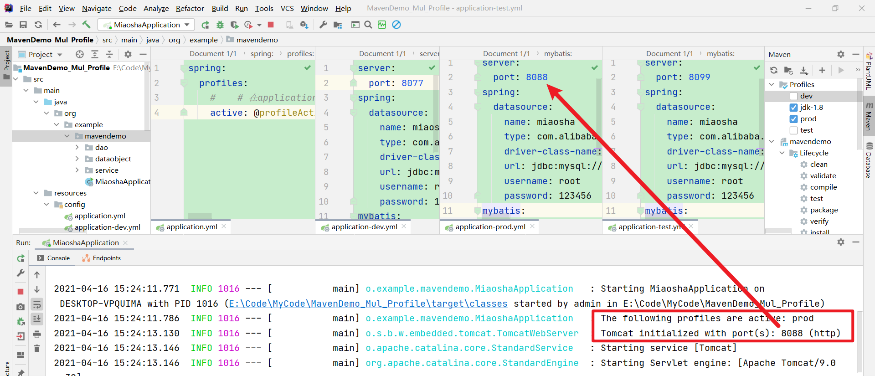Open the Database side tool window
This screenshot has width=875, height=376.
[869, 161]
